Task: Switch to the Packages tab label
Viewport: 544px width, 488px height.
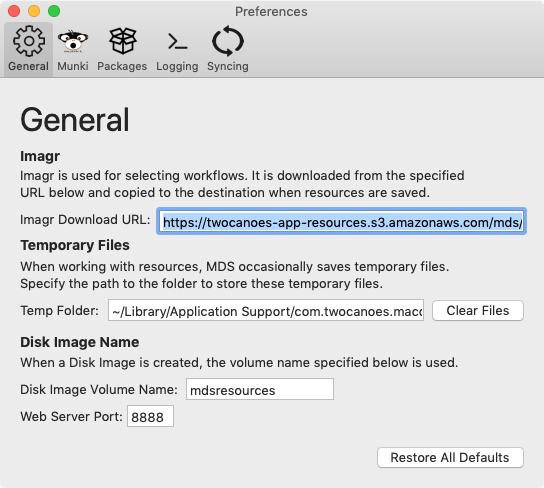Action: point(122,66)
